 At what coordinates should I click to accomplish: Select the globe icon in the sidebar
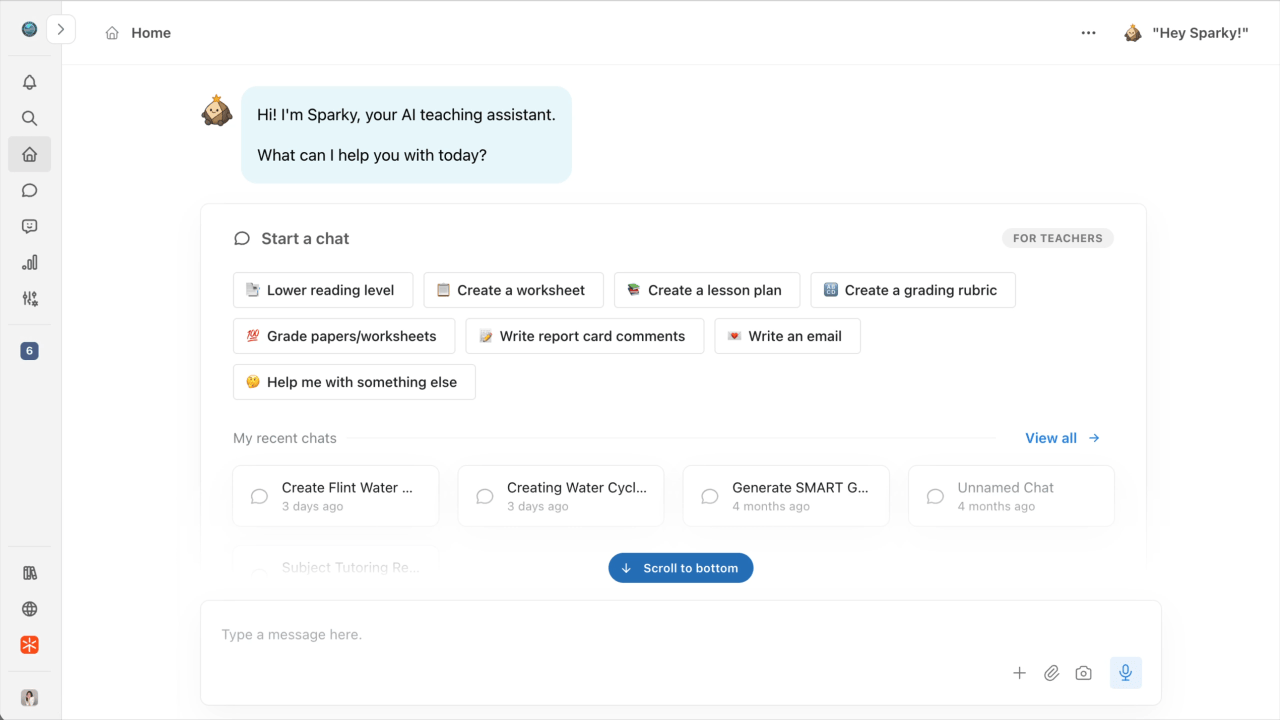click(29, 608)
